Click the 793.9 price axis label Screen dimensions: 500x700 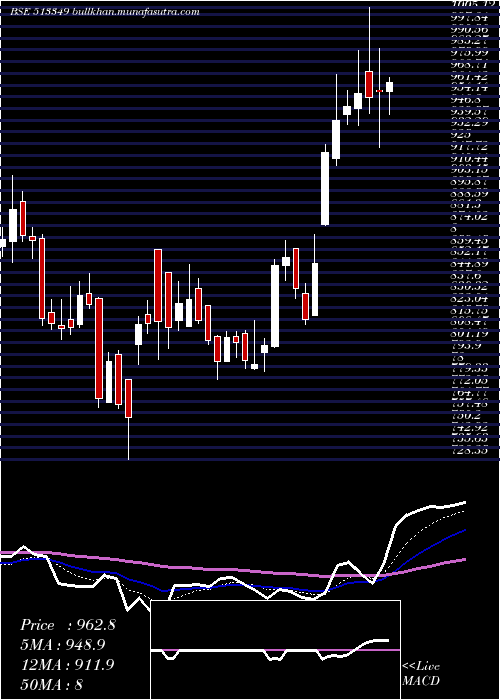click(x=464, y=346)
